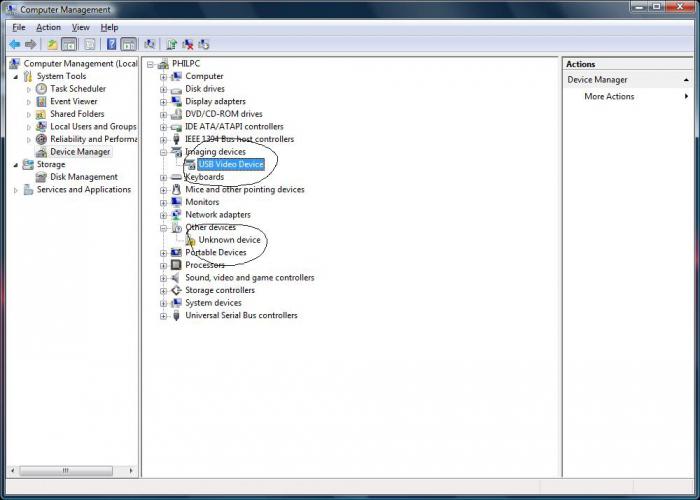Select the USB Video Device entry
Screen dimensions: 700x500
[231, 164]
